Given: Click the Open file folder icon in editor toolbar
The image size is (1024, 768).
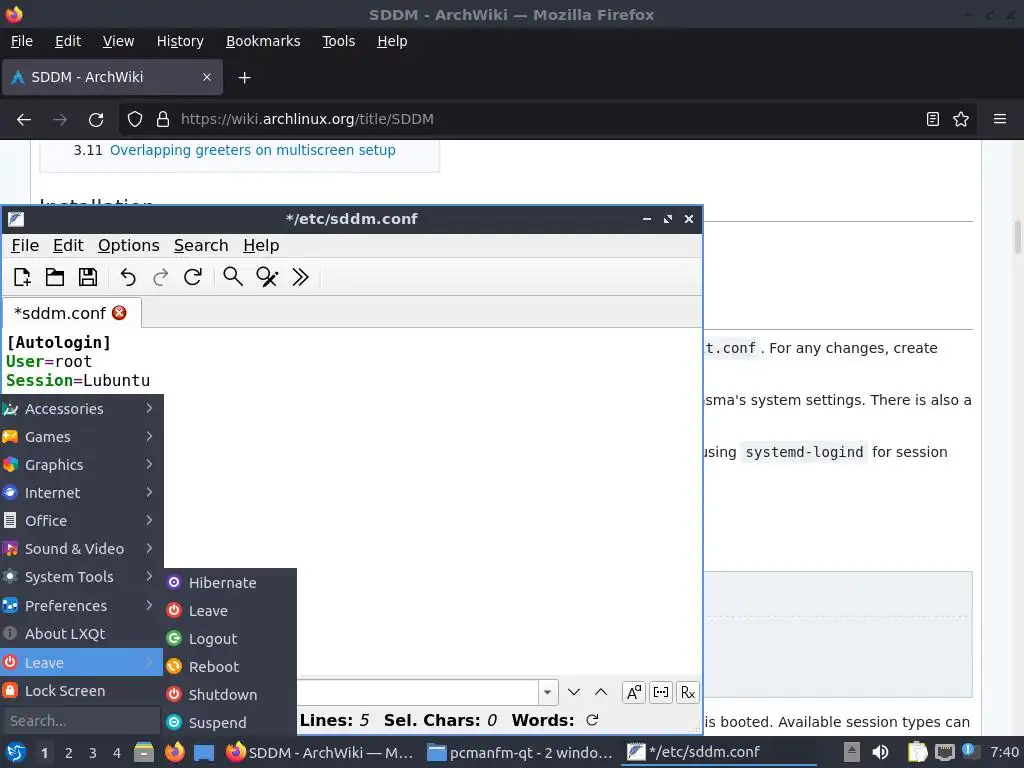Looking at the screenshot, I should (55, 277).
